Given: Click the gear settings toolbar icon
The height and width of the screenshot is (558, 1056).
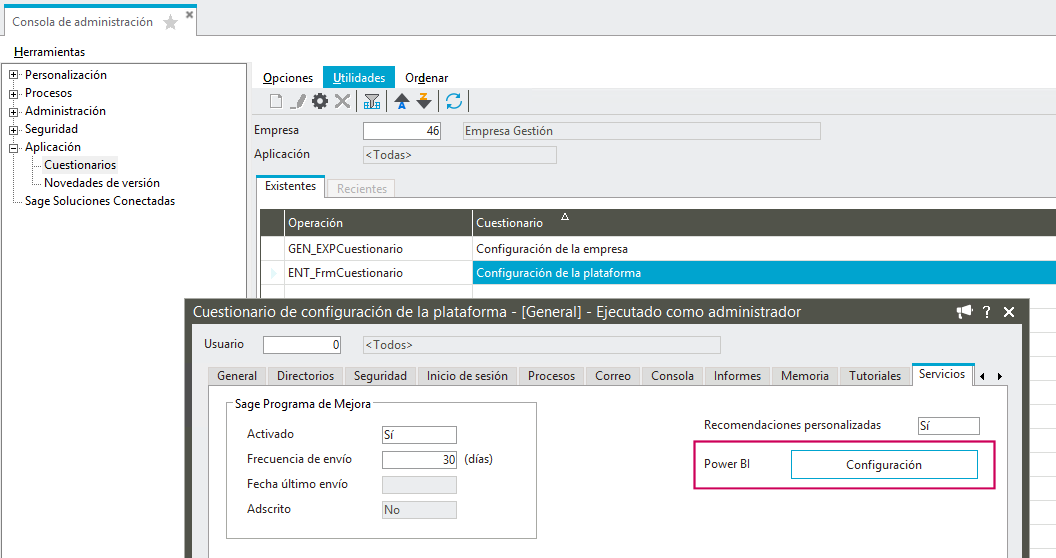Looking at the screenshot, I should [320, 101].
